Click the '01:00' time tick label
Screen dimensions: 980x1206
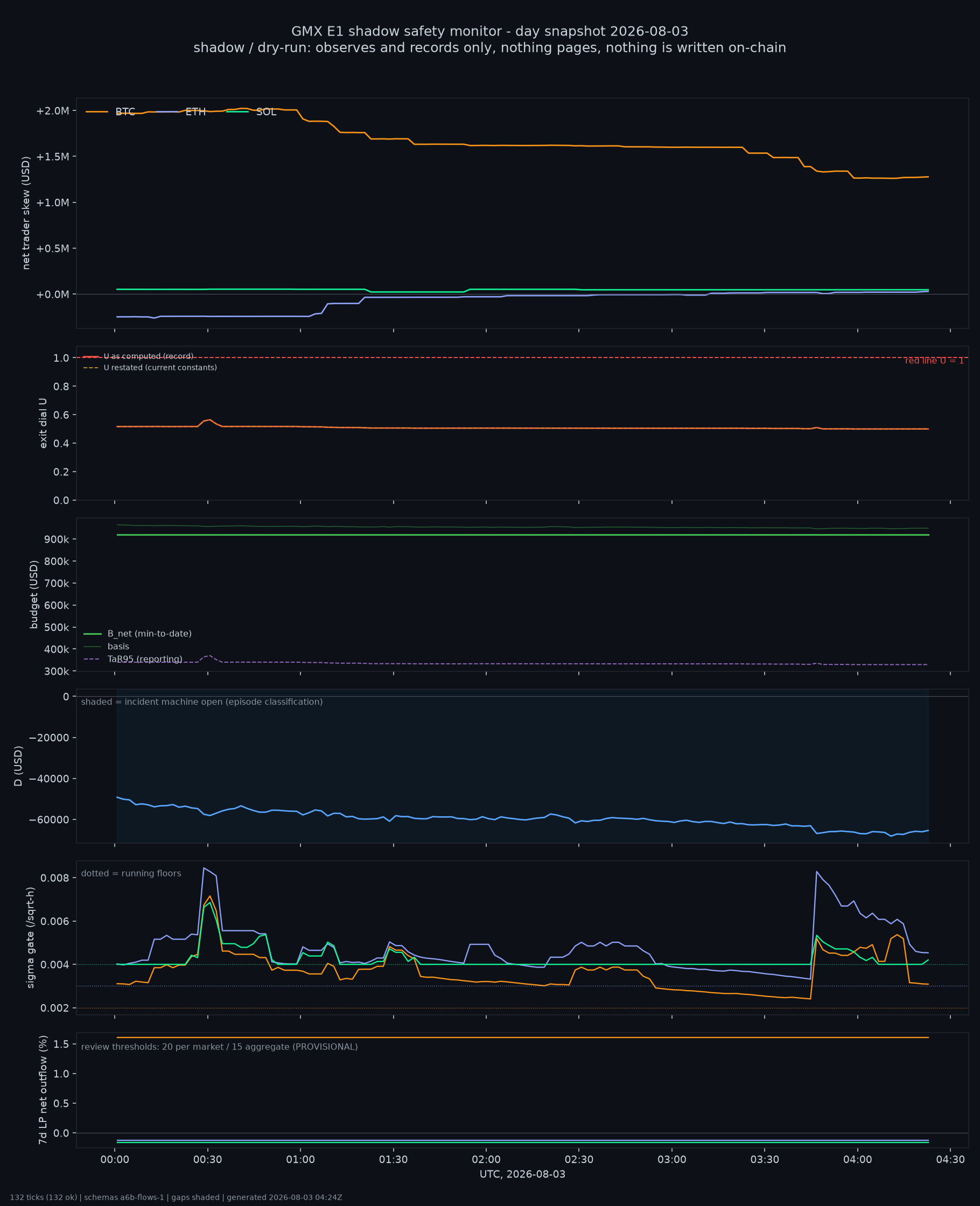[300, 1160]
